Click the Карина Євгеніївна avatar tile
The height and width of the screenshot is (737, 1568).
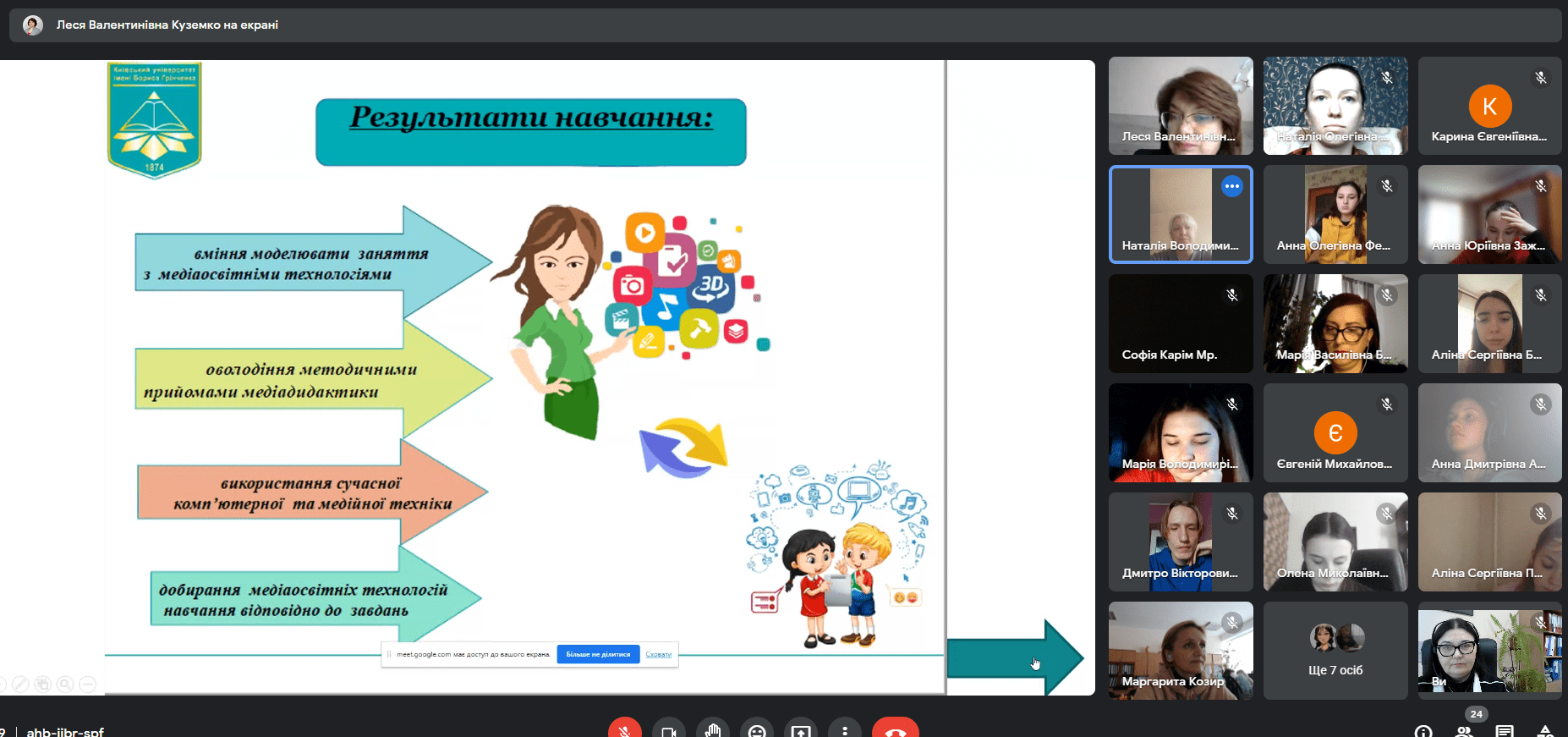coord(1489,106)
